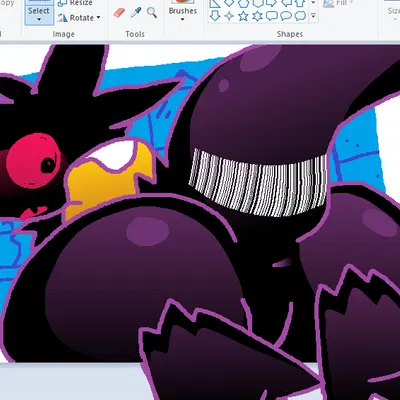
Task: Expand the full Shapes gallery
Action: click(313, 16)
